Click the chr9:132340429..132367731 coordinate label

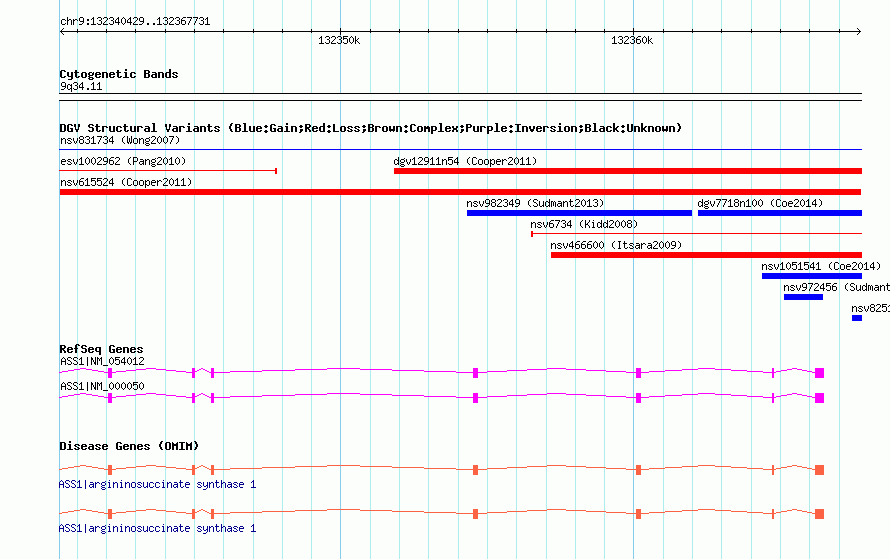click(x=135, y=22)
